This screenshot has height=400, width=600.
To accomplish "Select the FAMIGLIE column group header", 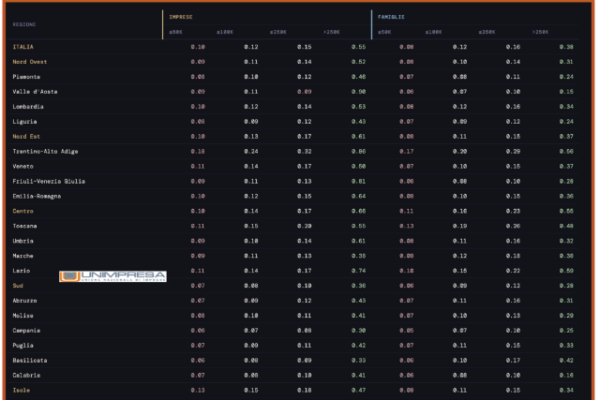I will pyautogui.click(x=391, y=17).
